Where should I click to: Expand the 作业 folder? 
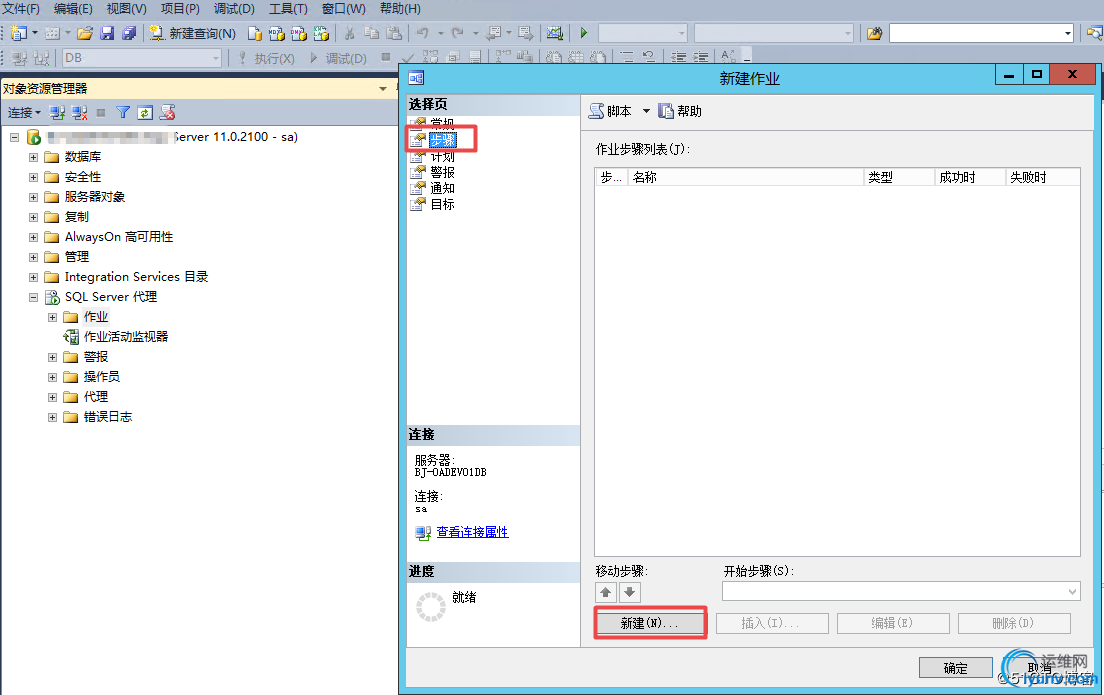tap(52, 318)
